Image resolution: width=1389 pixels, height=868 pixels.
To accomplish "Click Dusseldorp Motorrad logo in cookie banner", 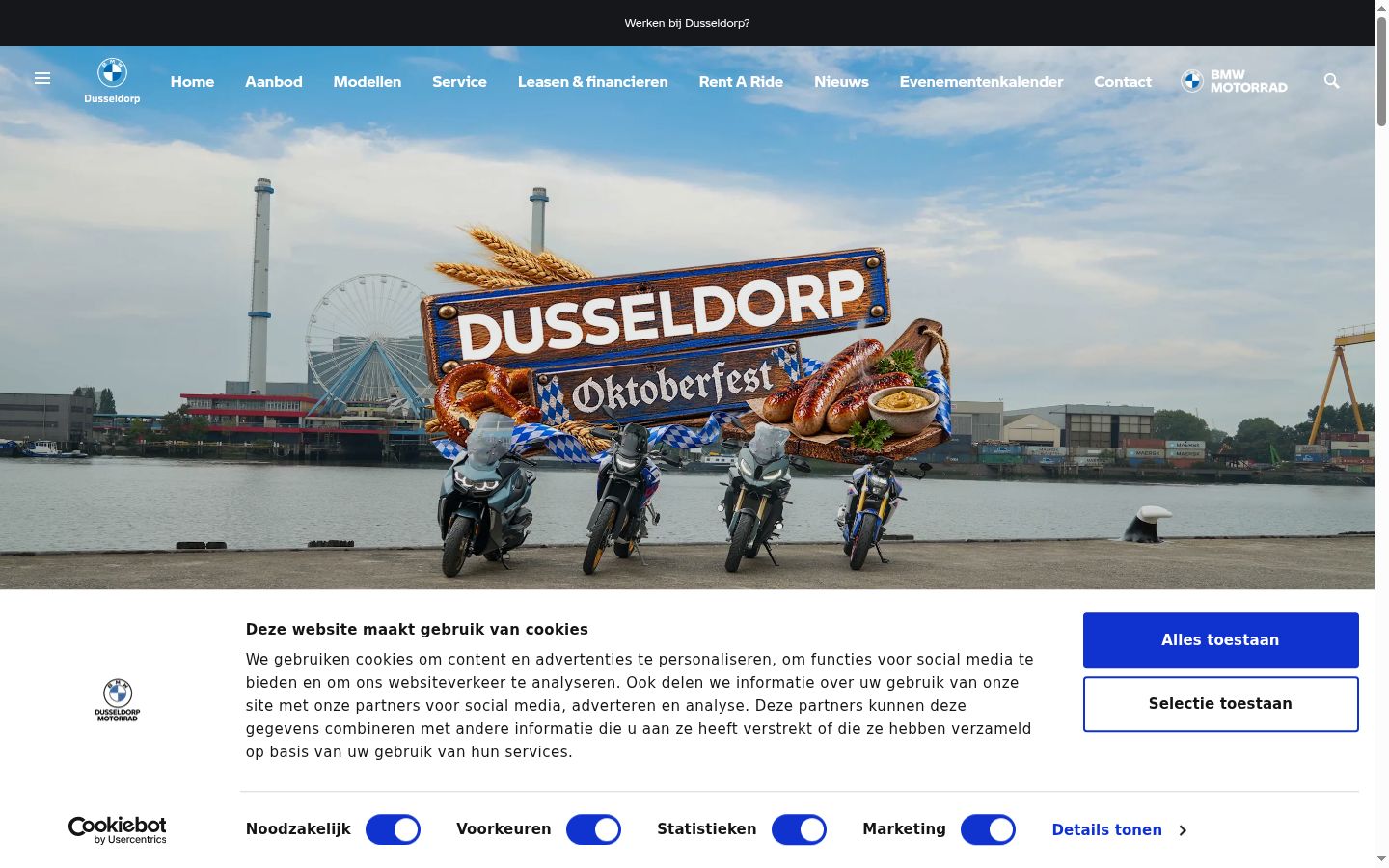I will tap(118, 700).
